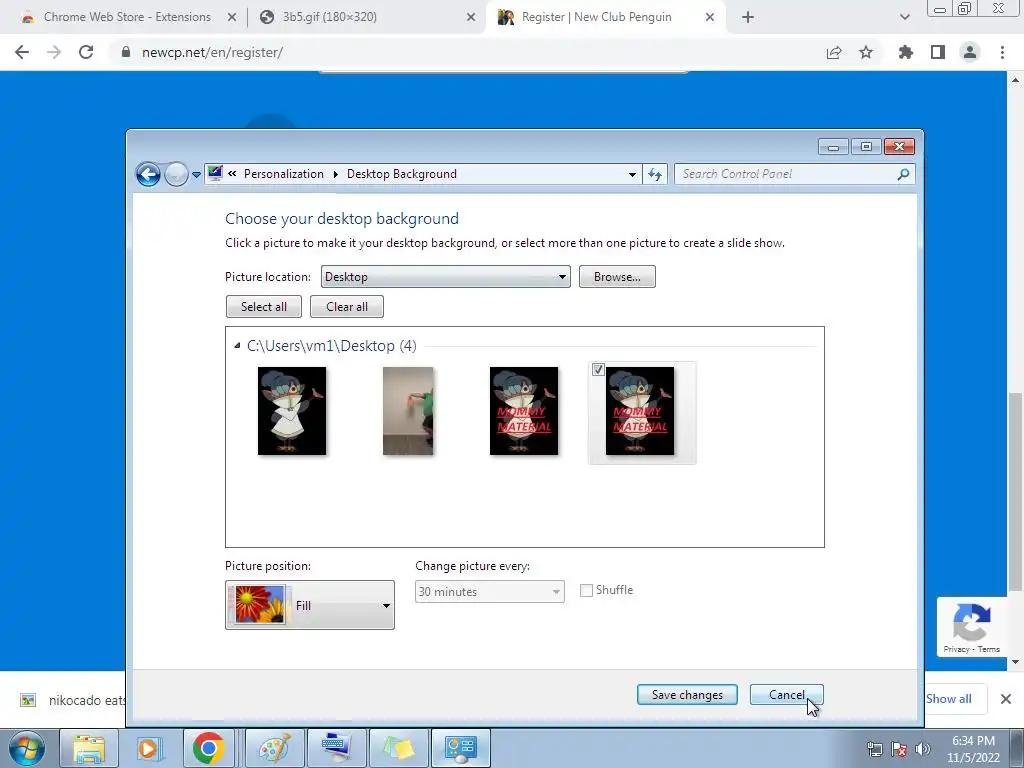Refresh the Control Panel address bar
Screen dimensions: 1024x768
pyautogui.click(x=655, y=174)
